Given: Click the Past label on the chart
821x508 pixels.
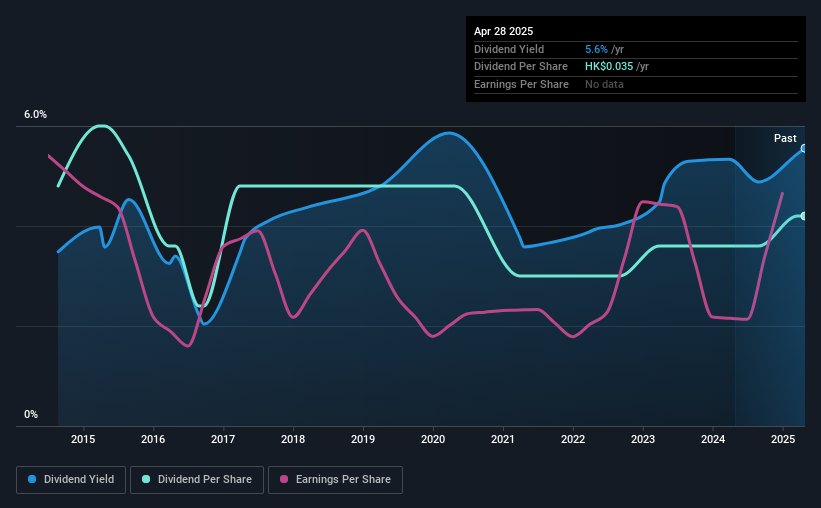Looking at the screenshot, I should [785, 138].
